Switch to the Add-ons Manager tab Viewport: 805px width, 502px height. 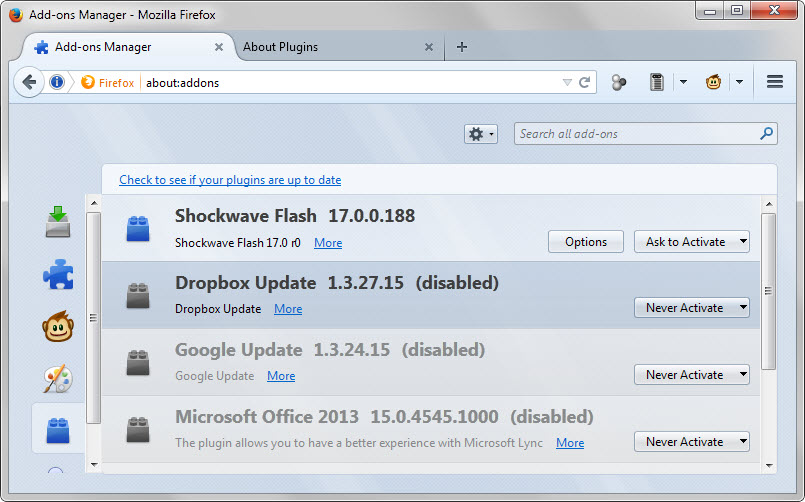[128, 47]
